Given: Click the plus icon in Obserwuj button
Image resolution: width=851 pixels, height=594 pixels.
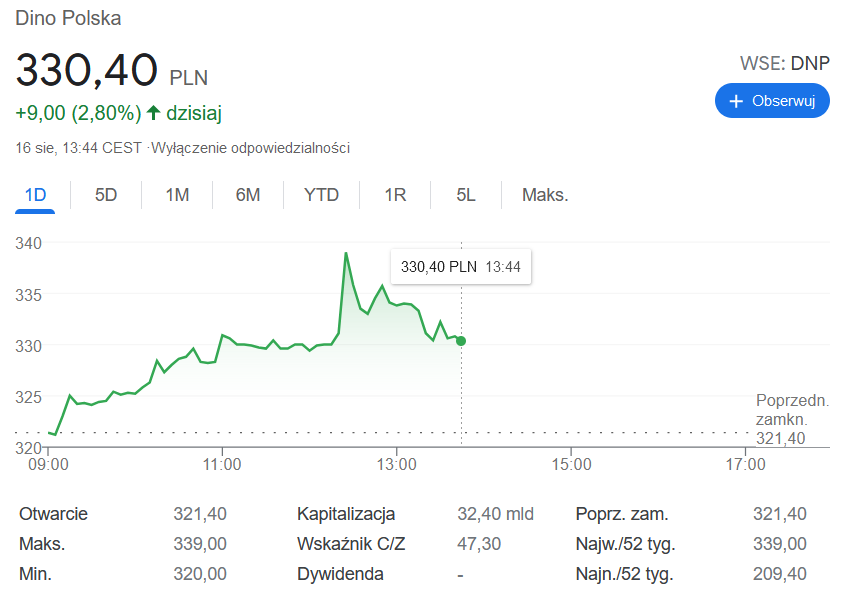Looking at the screenshot, I should pos(736,101).
